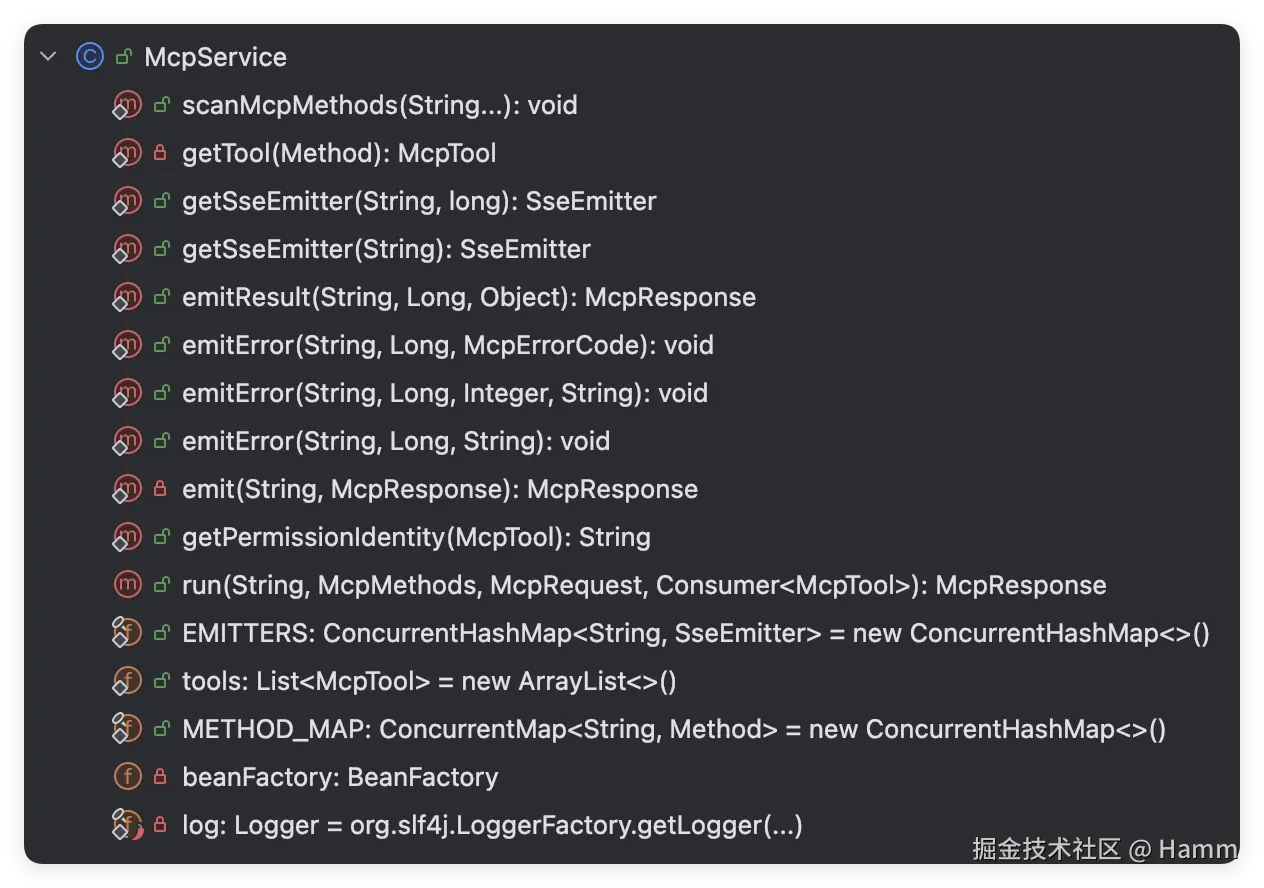
Task: Click the private lock icon beside log
Action: 160,826
